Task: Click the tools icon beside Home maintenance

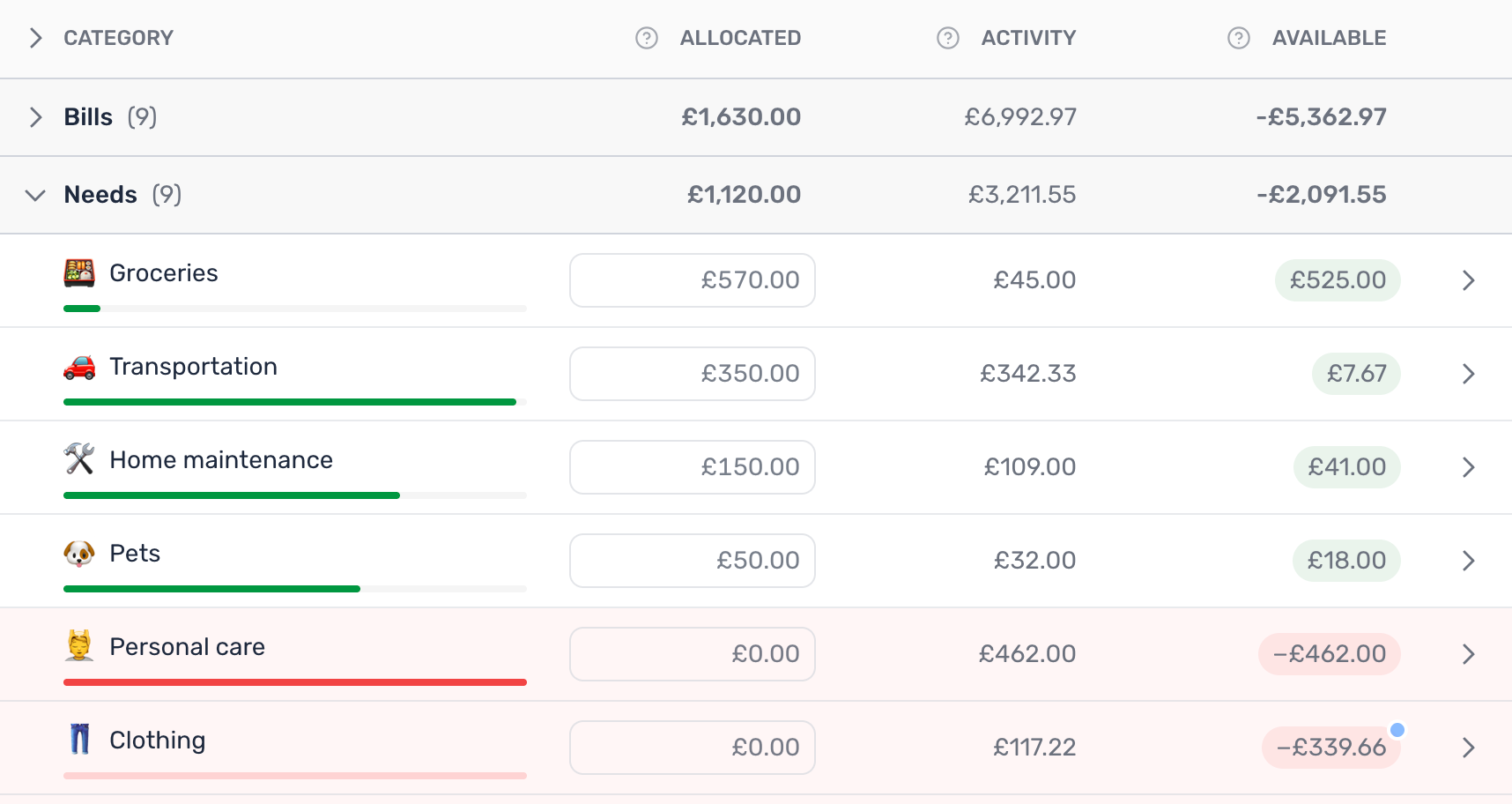Action: pyautogui.click(x=79, y=459)
